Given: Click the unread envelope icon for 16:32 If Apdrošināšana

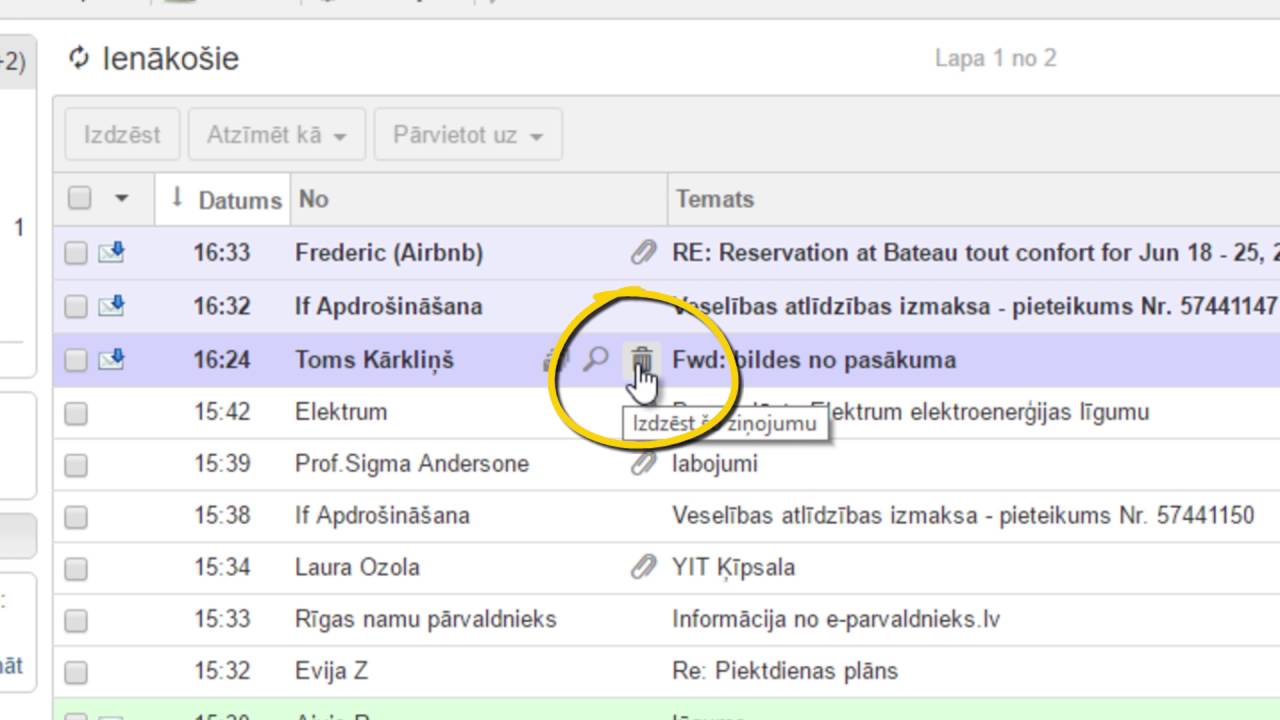Looking at the screenshot, I should click(111, 306).
